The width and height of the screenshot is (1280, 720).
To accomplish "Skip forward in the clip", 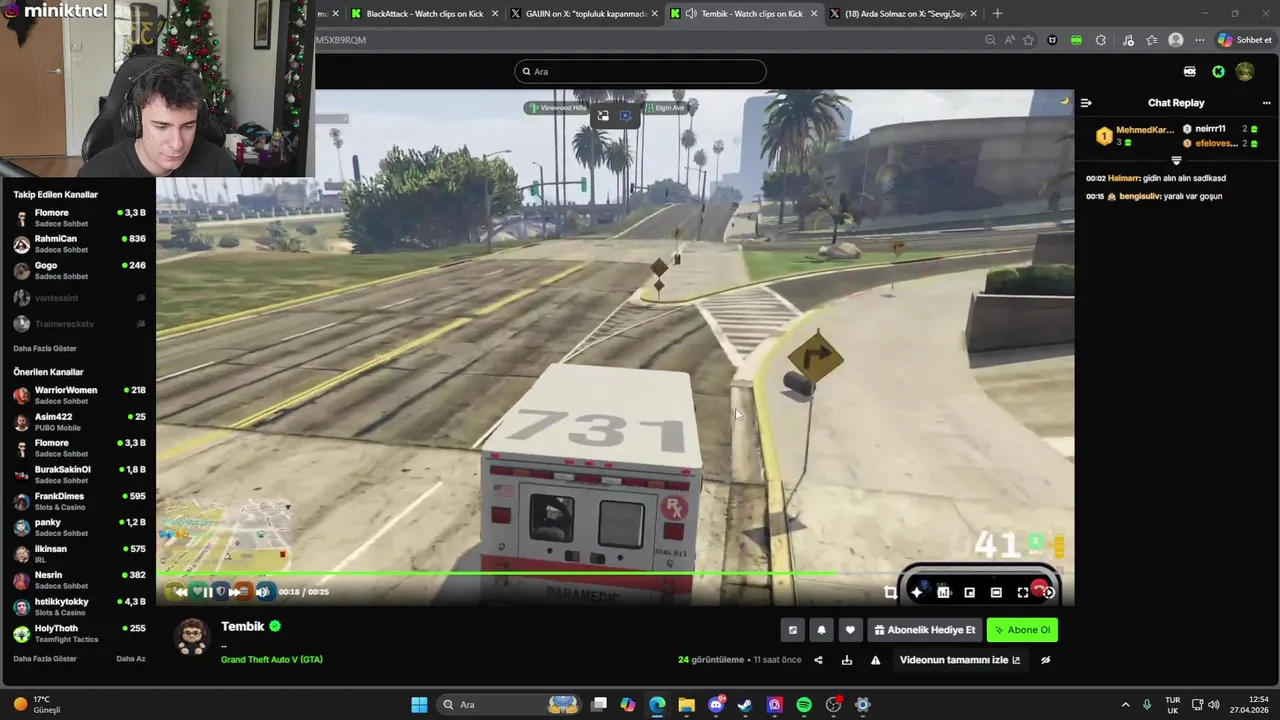I will coord(234,592).
